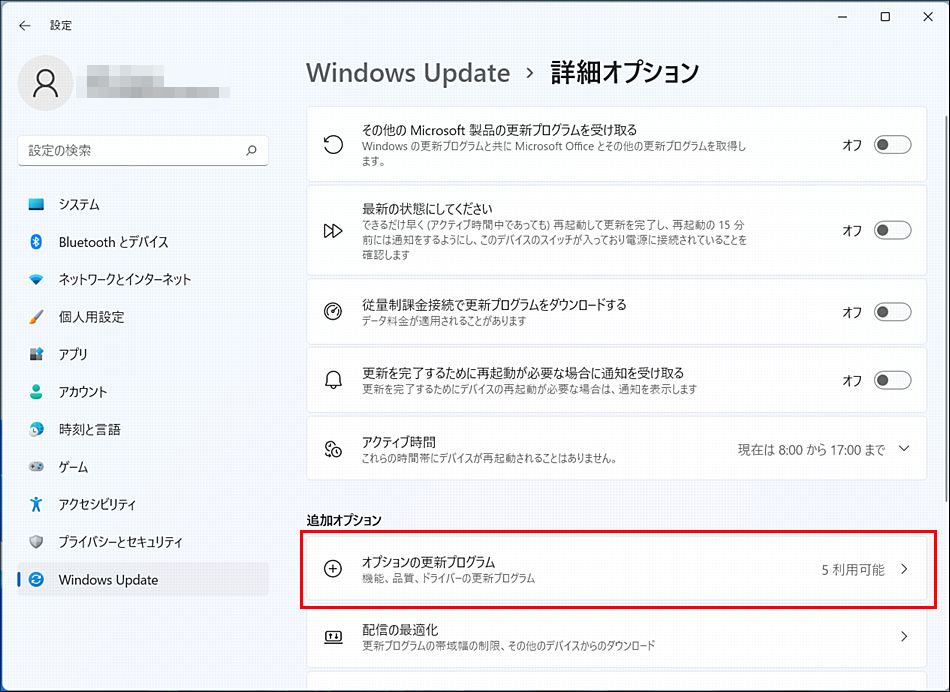Open アカウント settings
Screen dimensions: 950x692
click(x=143, y=391)
